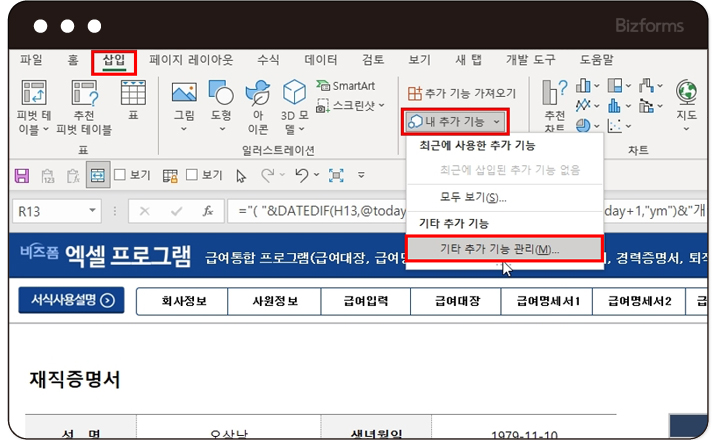Click the Redo icon
715x440 pixels.
pos(268,175)
